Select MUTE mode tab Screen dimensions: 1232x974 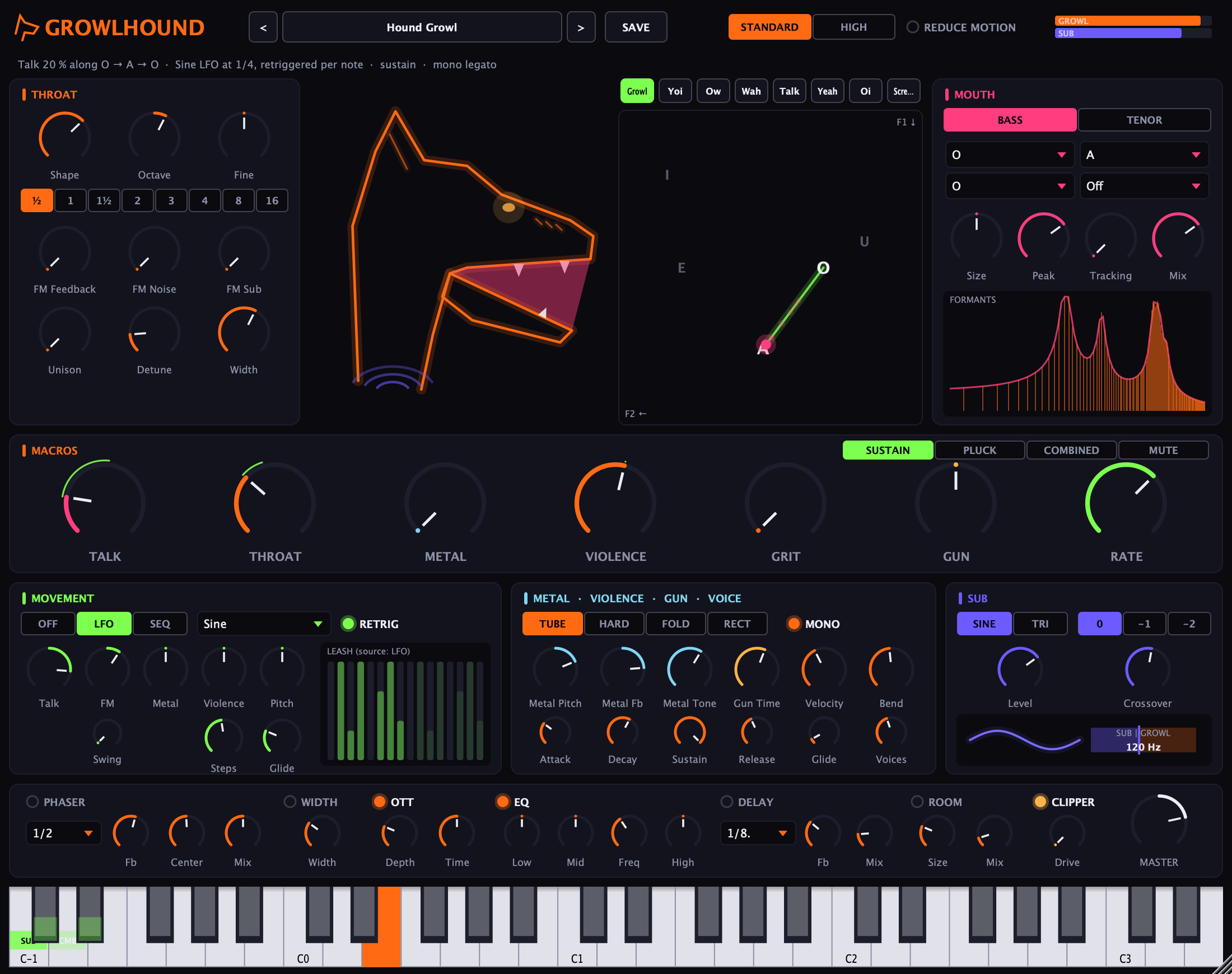[1163, 450]
